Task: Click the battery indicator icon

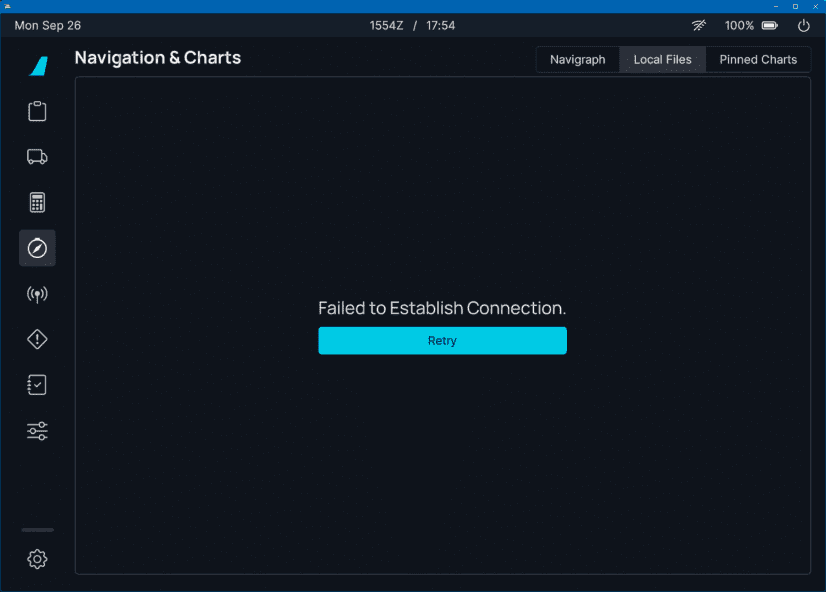Action: tap(770, 25)
